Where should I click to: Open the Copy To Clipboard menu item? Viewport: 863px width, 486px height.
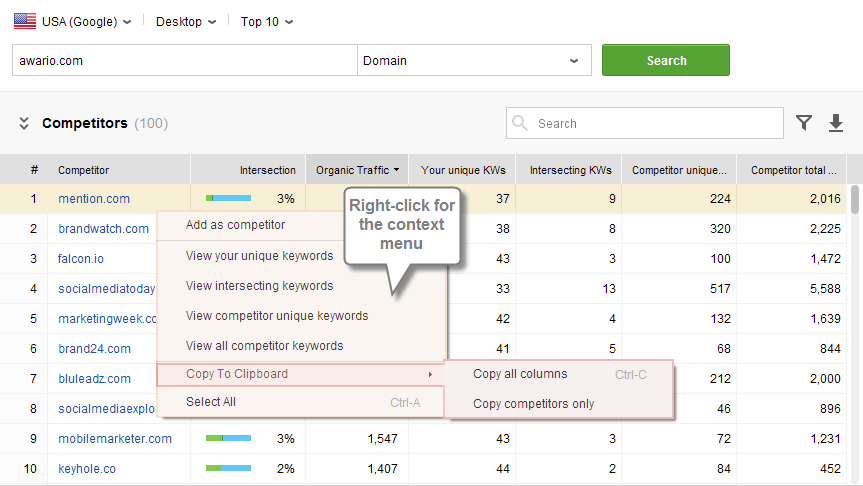[x=300, y=374]
